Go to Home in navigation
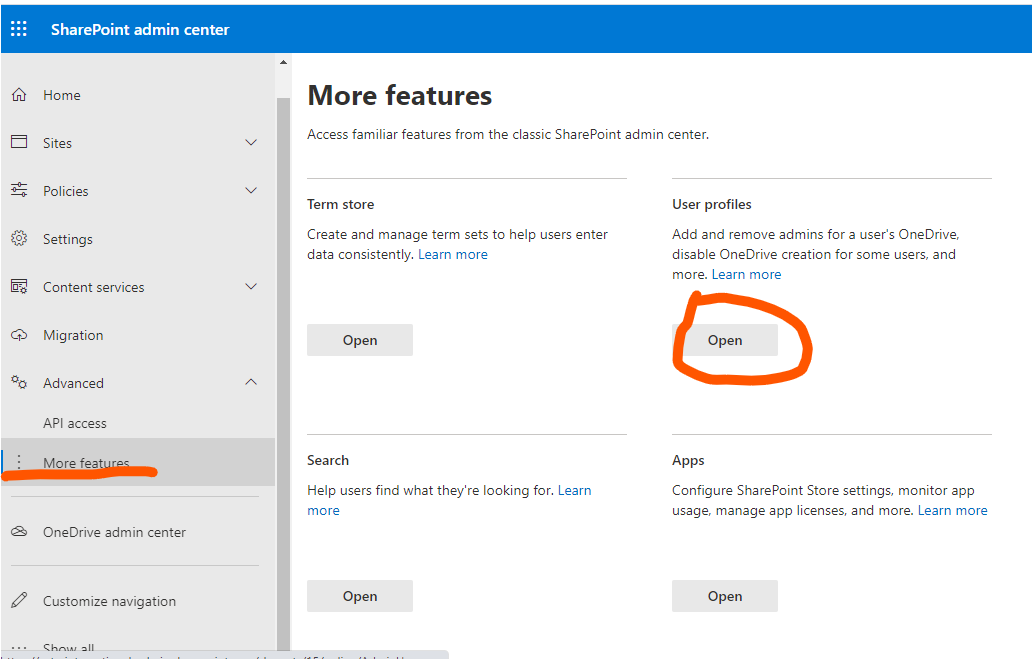The image size is (1032, 659). pyautogui.click(x=62, y=95)
